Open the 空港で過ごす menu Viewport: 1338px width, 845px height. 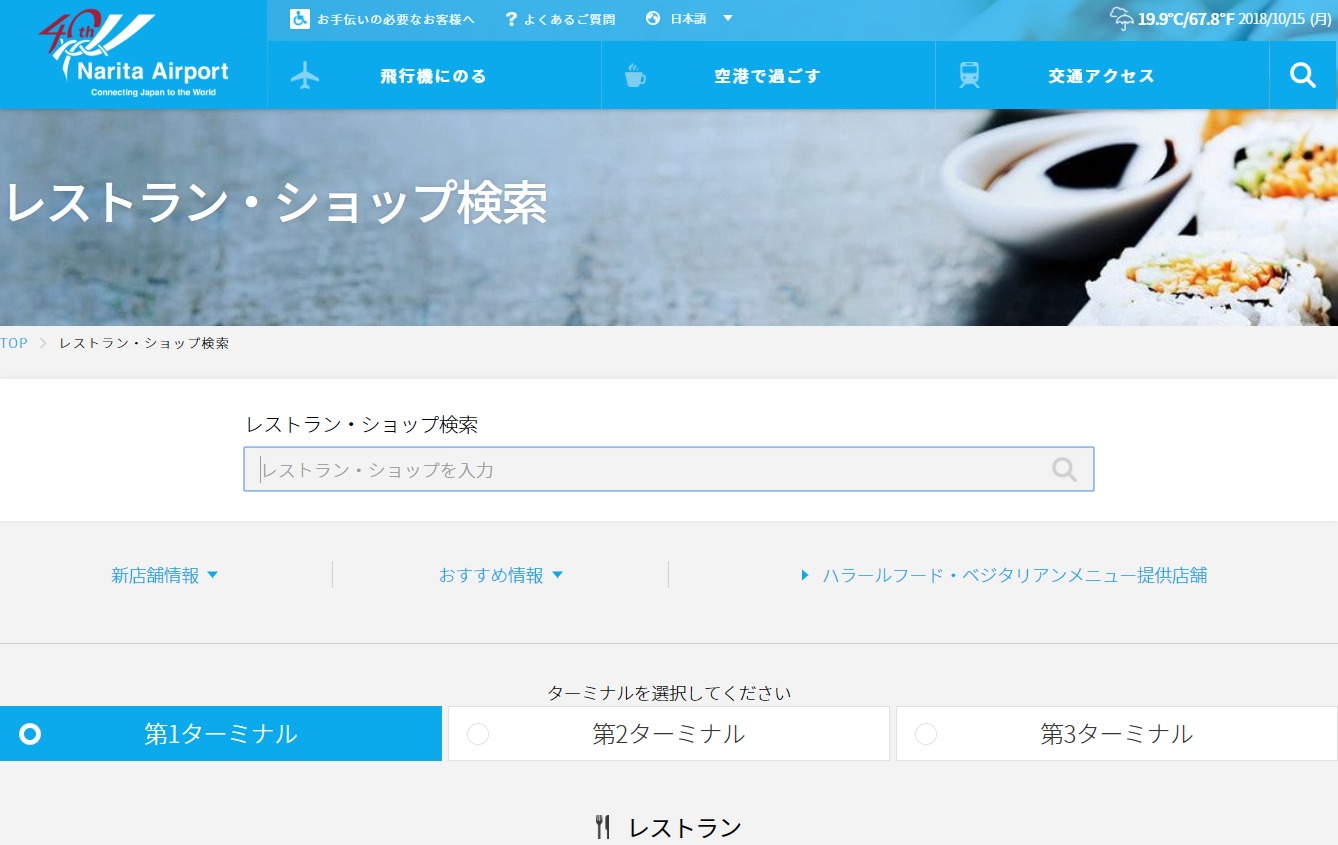(767, 76)
